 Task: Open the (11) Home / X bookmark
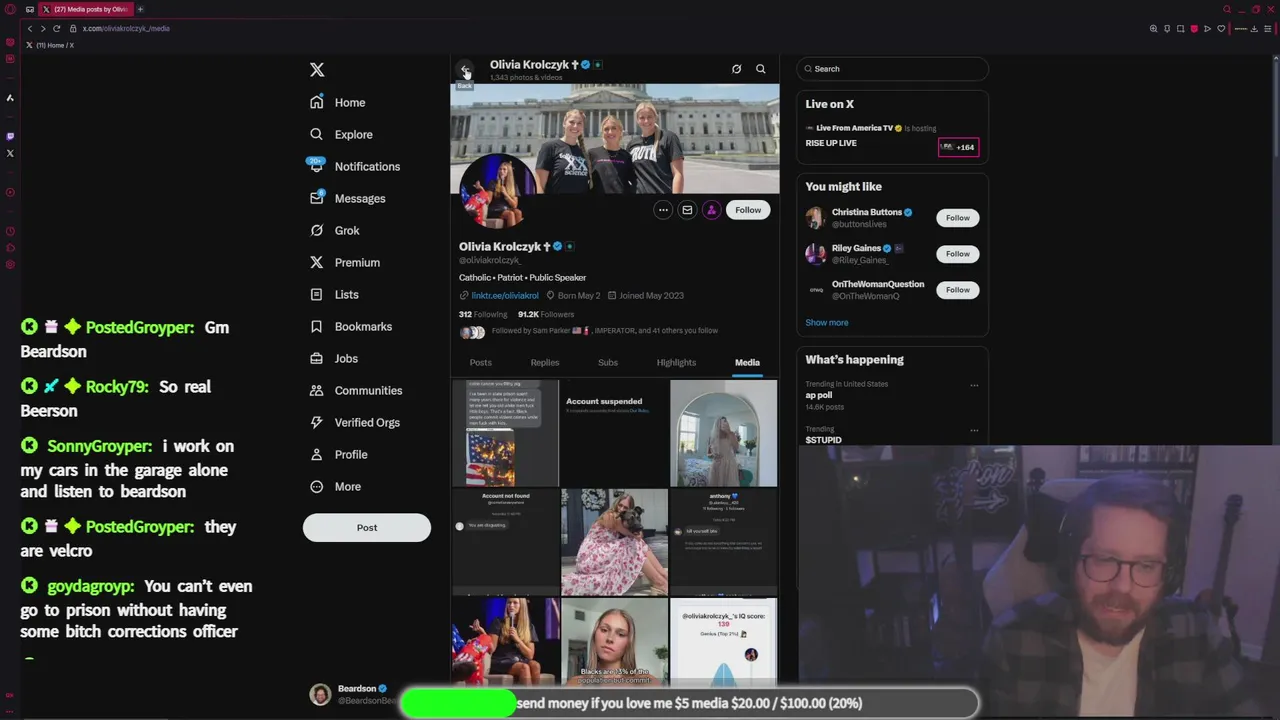coord(51,45)
